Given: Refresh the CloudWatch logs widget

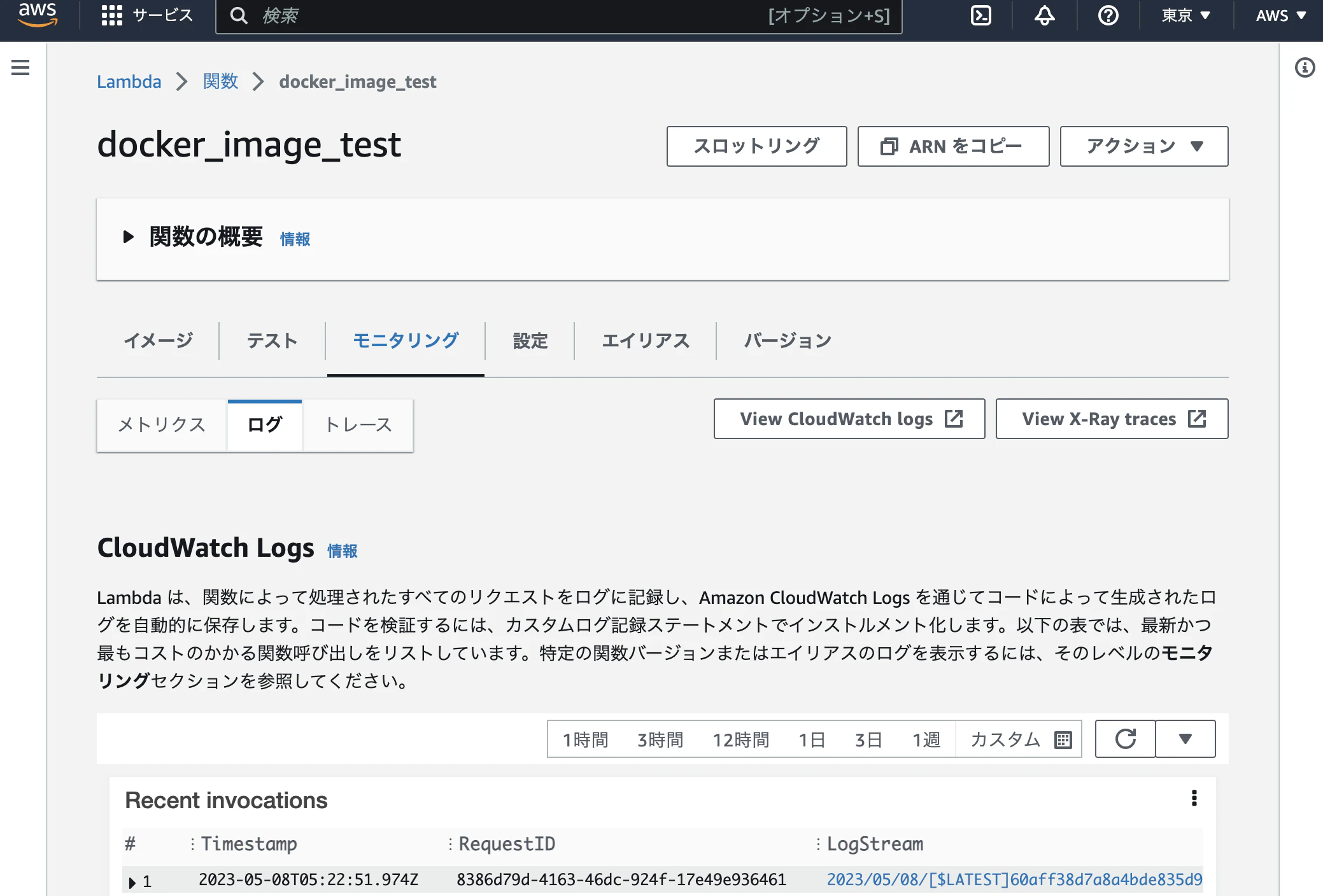Looking at the screenshot, I should click(x=1125, y=739).
